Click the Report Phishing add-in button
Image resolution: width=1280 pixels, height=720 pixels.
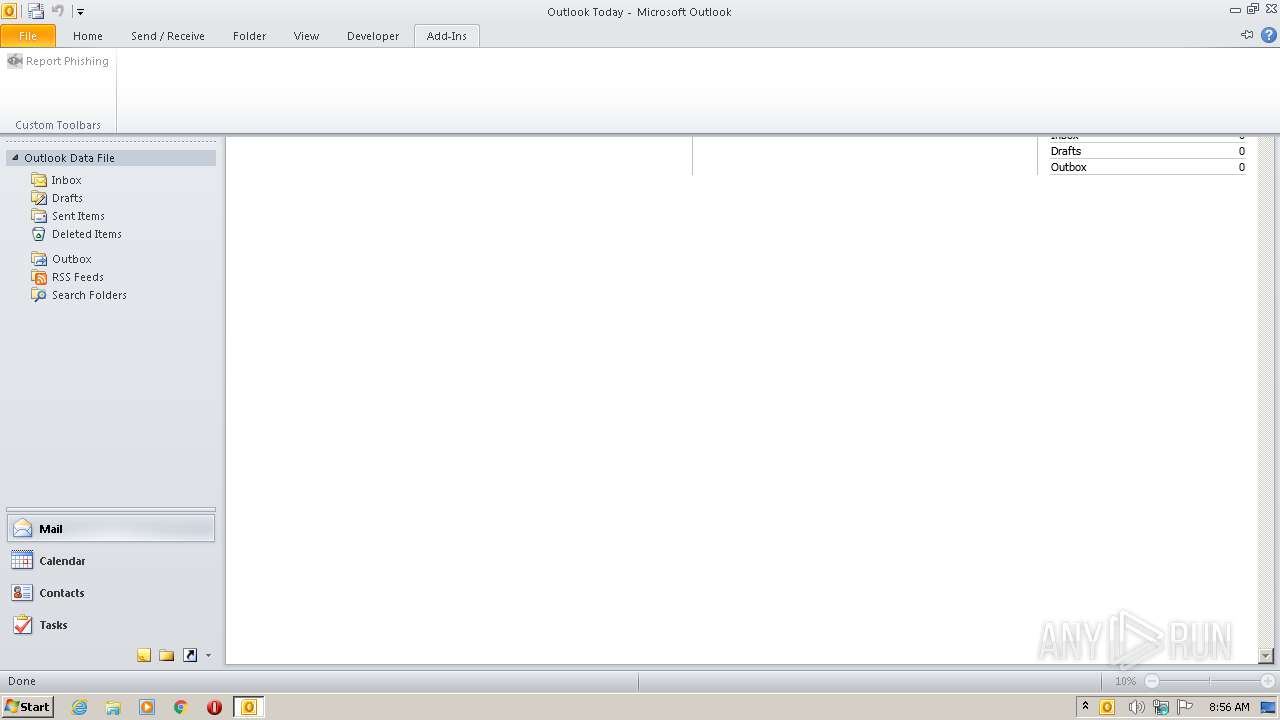tap(58, 61)
